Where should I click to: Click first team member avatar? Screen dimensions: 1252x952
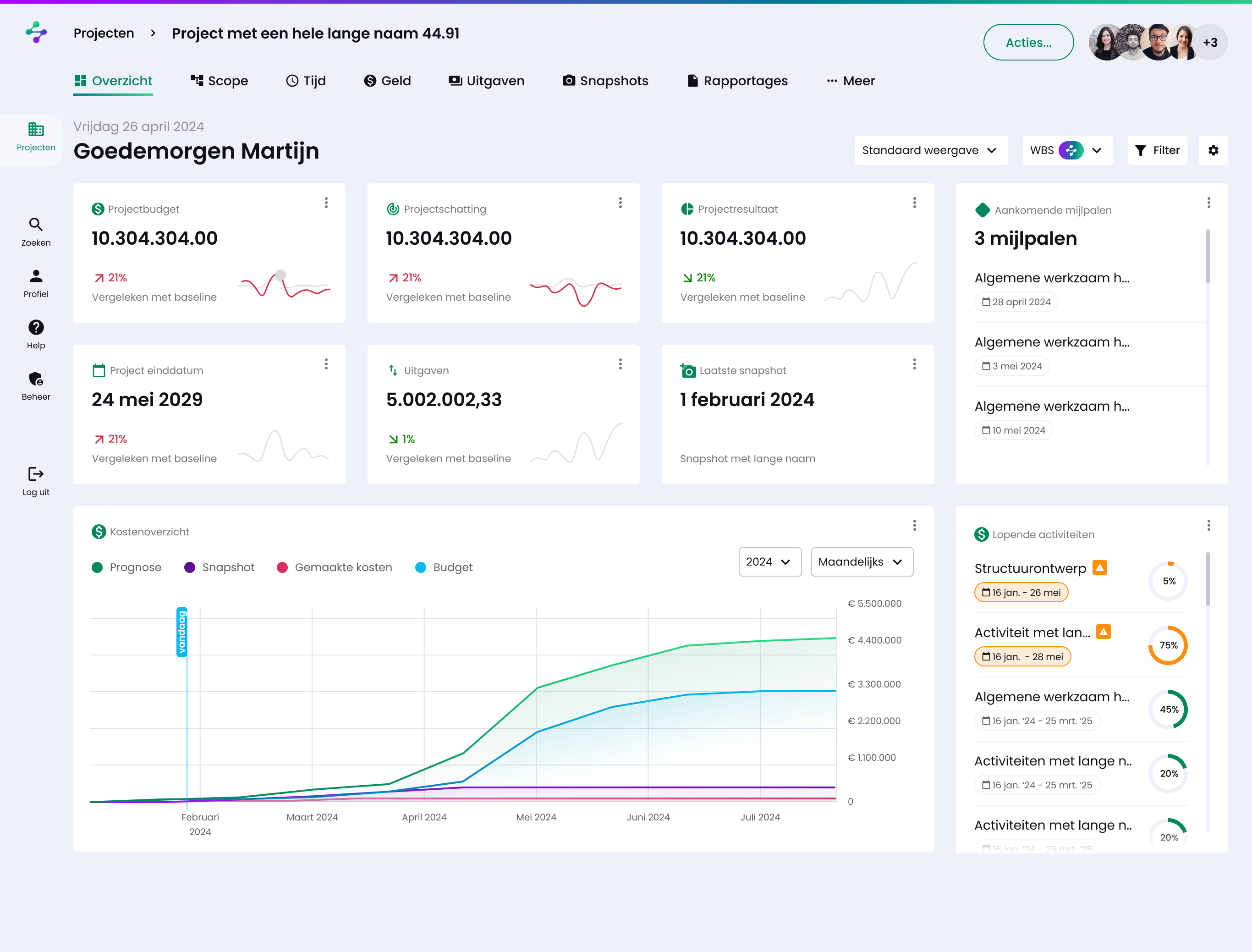1105,43
